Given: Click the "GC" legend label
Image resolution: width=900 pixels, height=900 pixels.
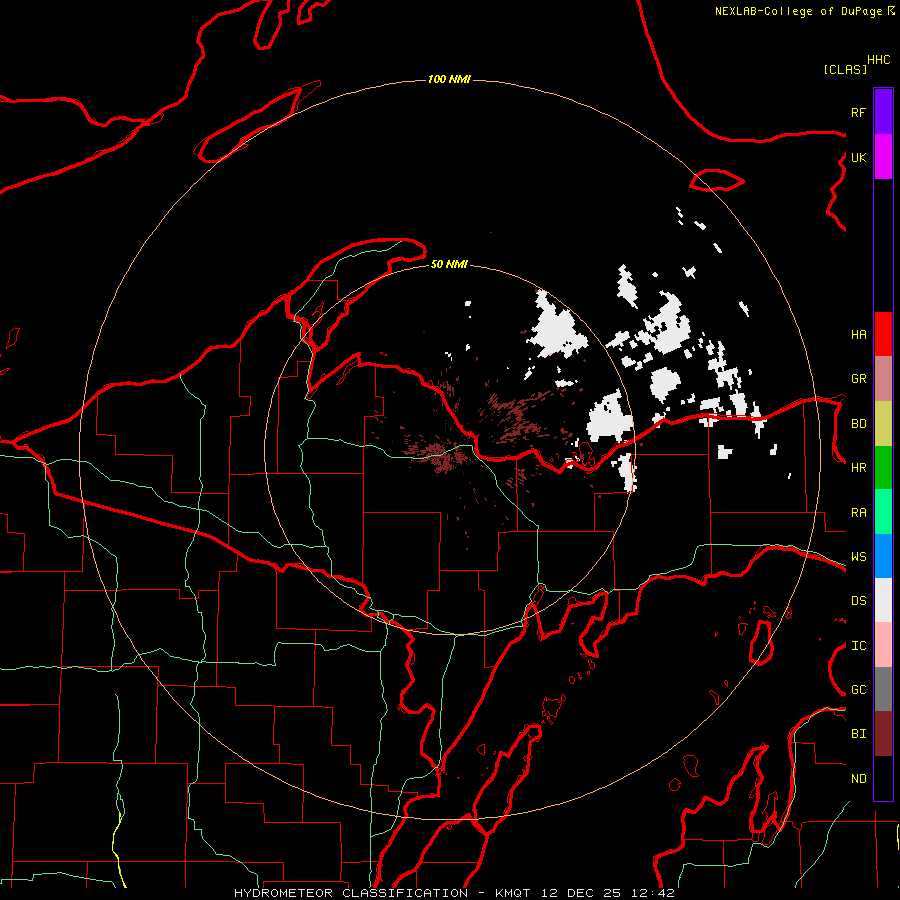Looking at the screenshot, I should (x=858, y=690).
